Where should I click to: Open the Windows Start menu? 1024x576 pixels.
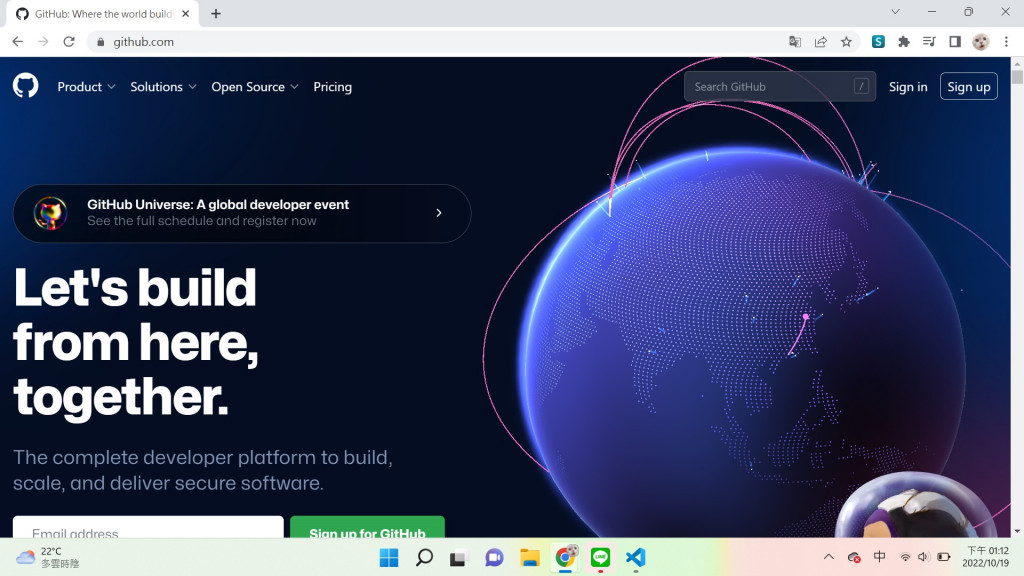(x=389, y=558)
